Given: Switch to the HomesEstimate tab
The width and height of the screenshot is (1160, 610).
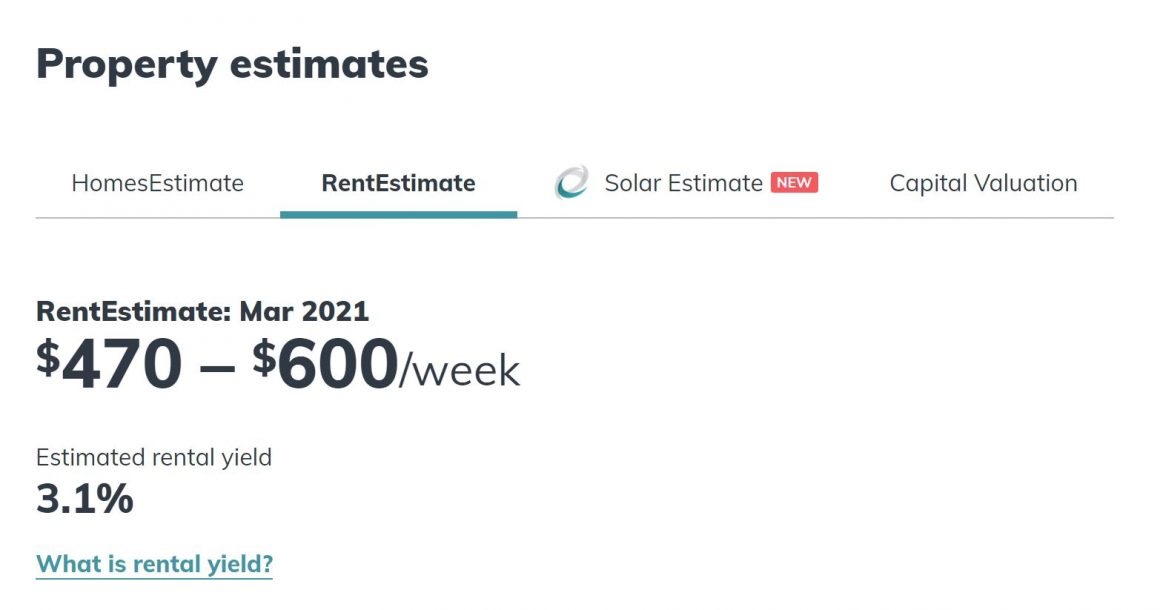Looking at the screenshot, I should (x=158, y=183).
